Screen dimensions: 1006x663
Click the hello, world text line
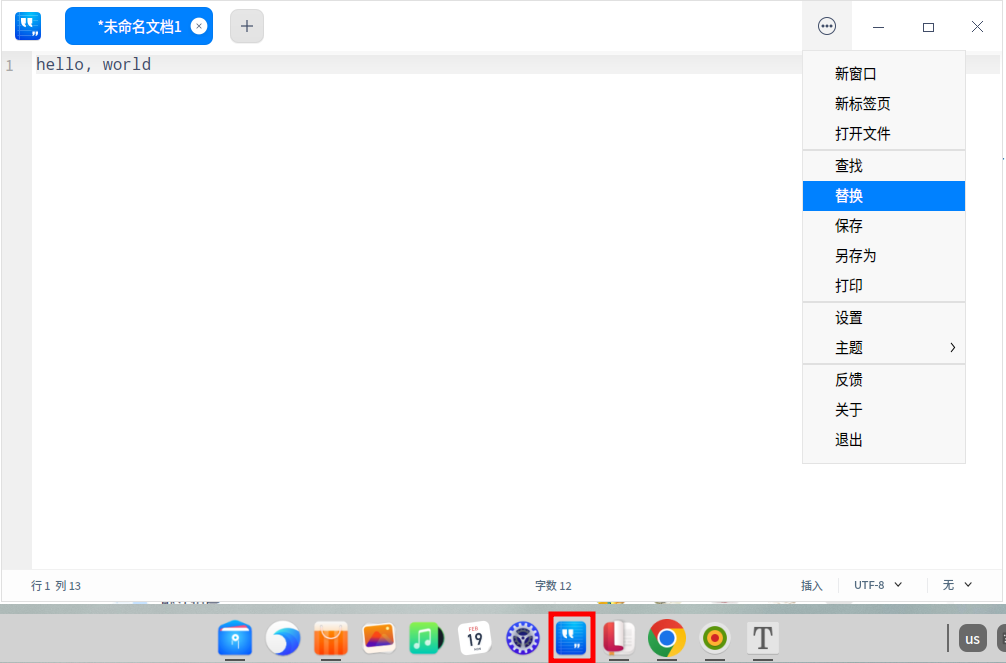[94, 65]
